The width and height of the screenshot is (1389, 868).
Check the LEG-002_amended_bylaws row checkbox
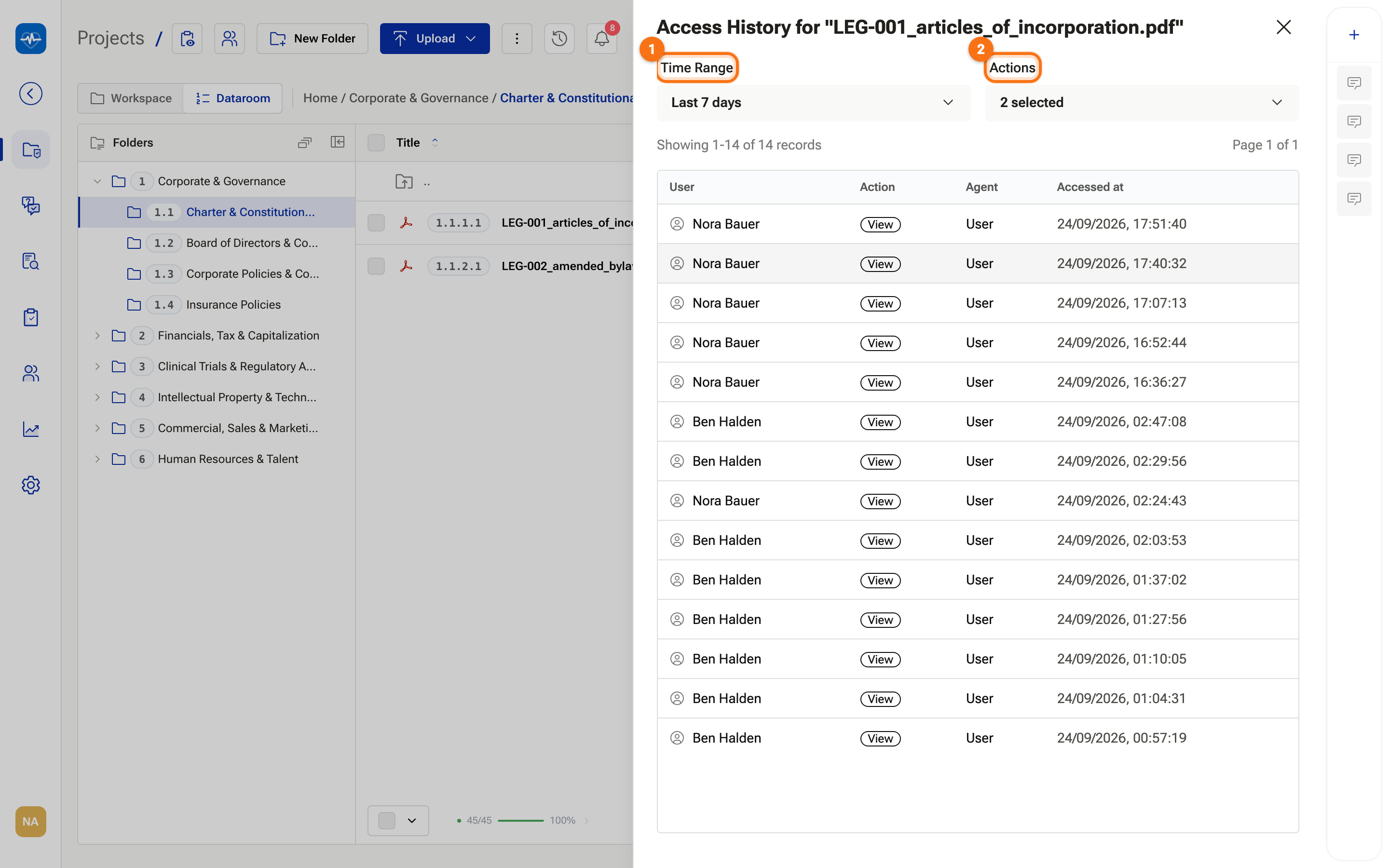pos(376,266)
